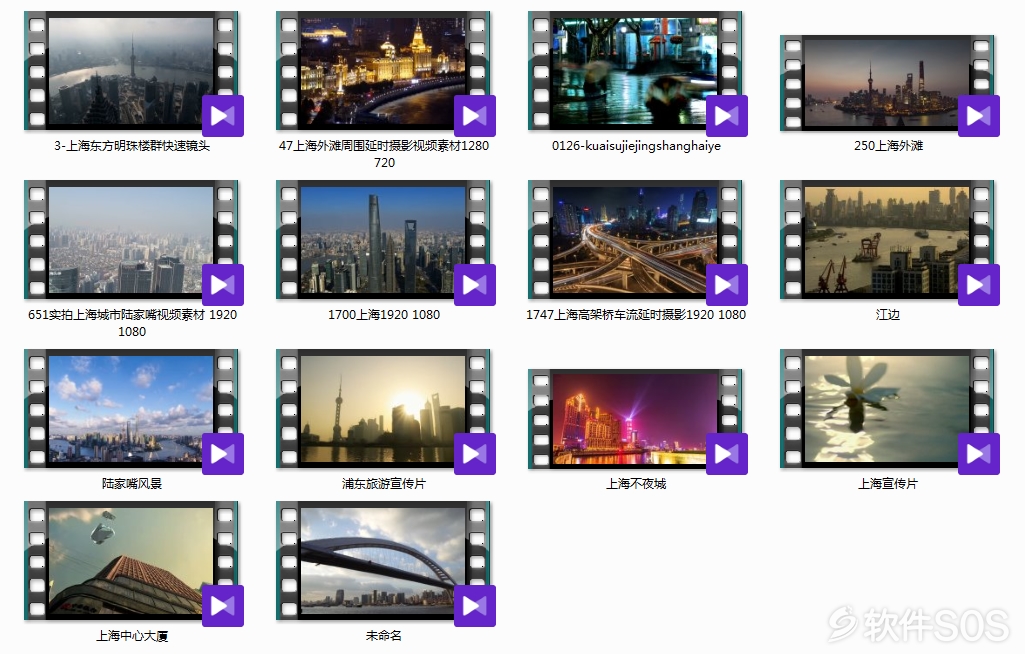Viewport: 1025px width, 654px height.
Task: Open the 3-上海东方明珠楼群快速镜头 video thumbnail
Action: click(x=131, y=71)
